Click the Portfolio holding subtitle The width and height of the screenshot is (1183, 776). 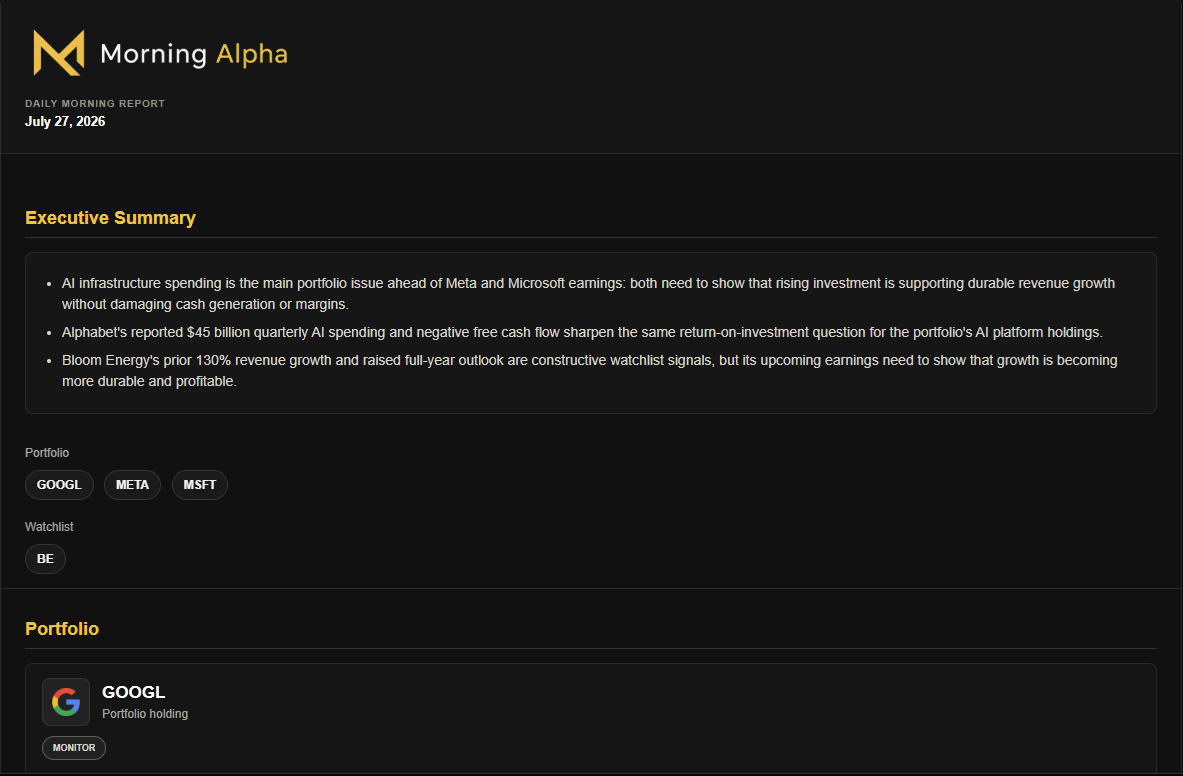145,713
